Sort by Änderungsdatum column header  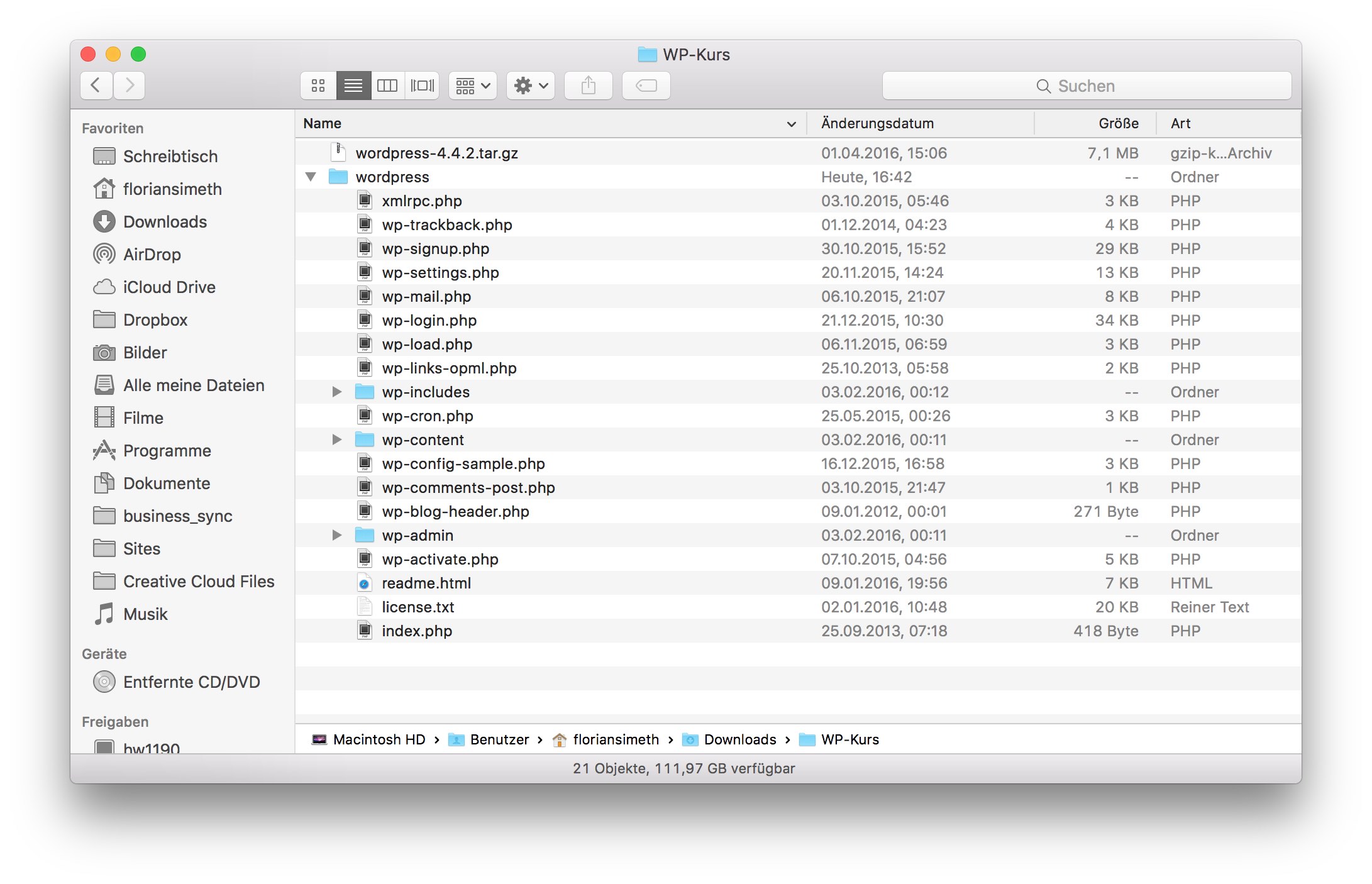click(877, 124)
